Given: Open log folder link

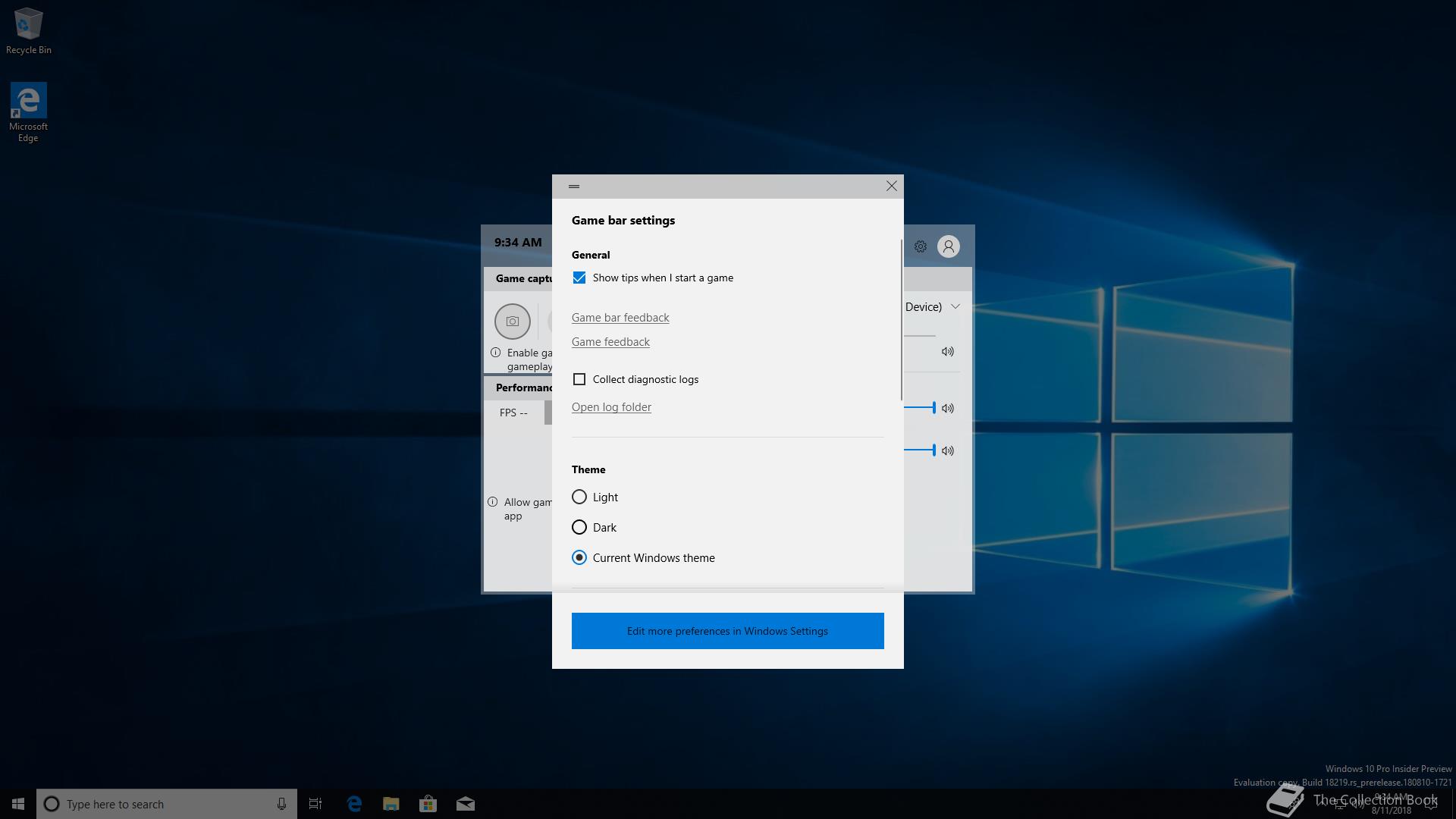Looking at the screenshot, I should 611,407.
